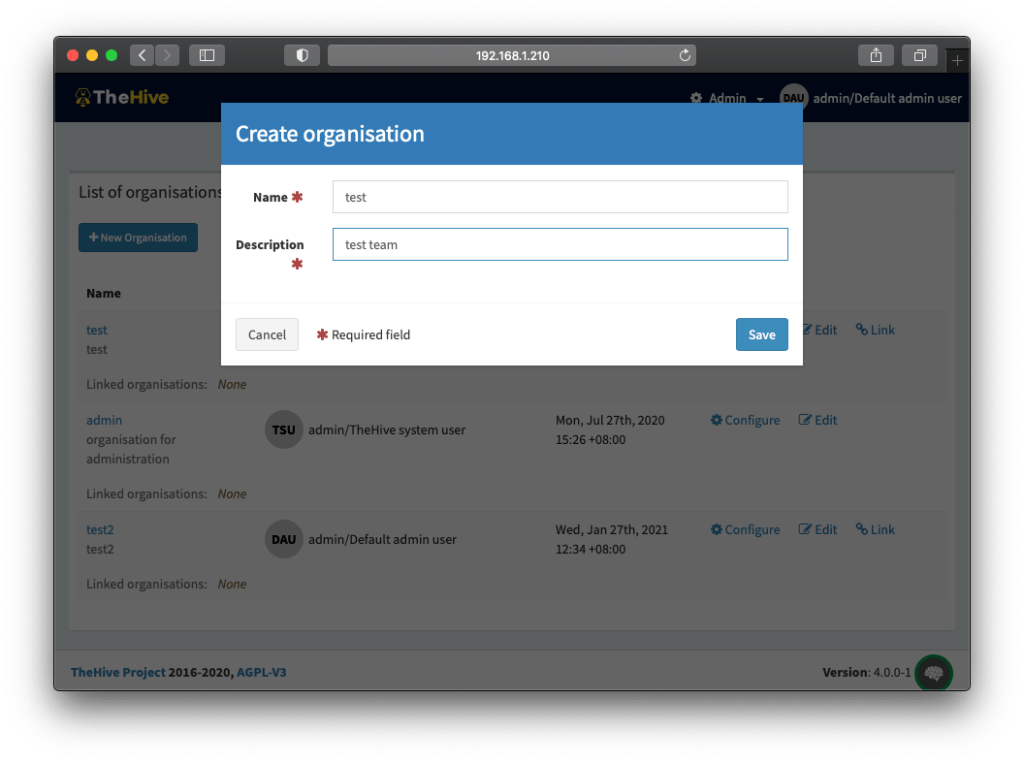This screenshot has height=762, width=1024.
Task: Click the Safari back navigation arrow
Action: tap(142, 56)
